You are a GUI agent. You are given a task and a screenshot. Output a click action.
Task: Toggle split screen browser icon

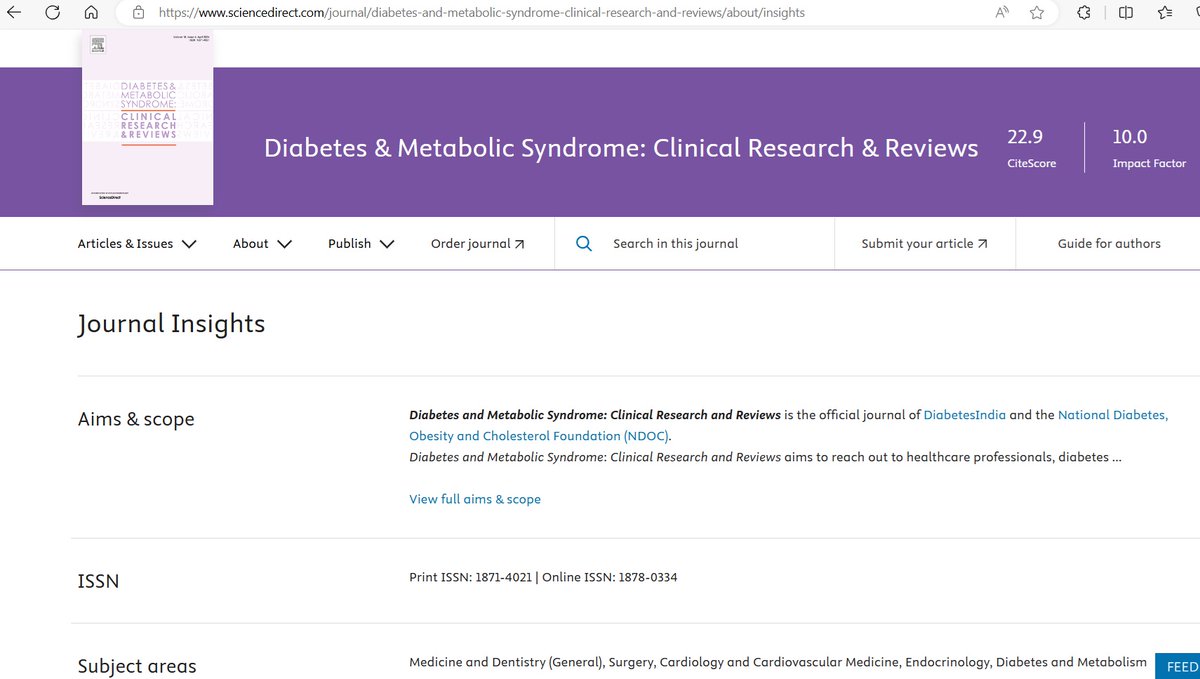pos(1126,13)
